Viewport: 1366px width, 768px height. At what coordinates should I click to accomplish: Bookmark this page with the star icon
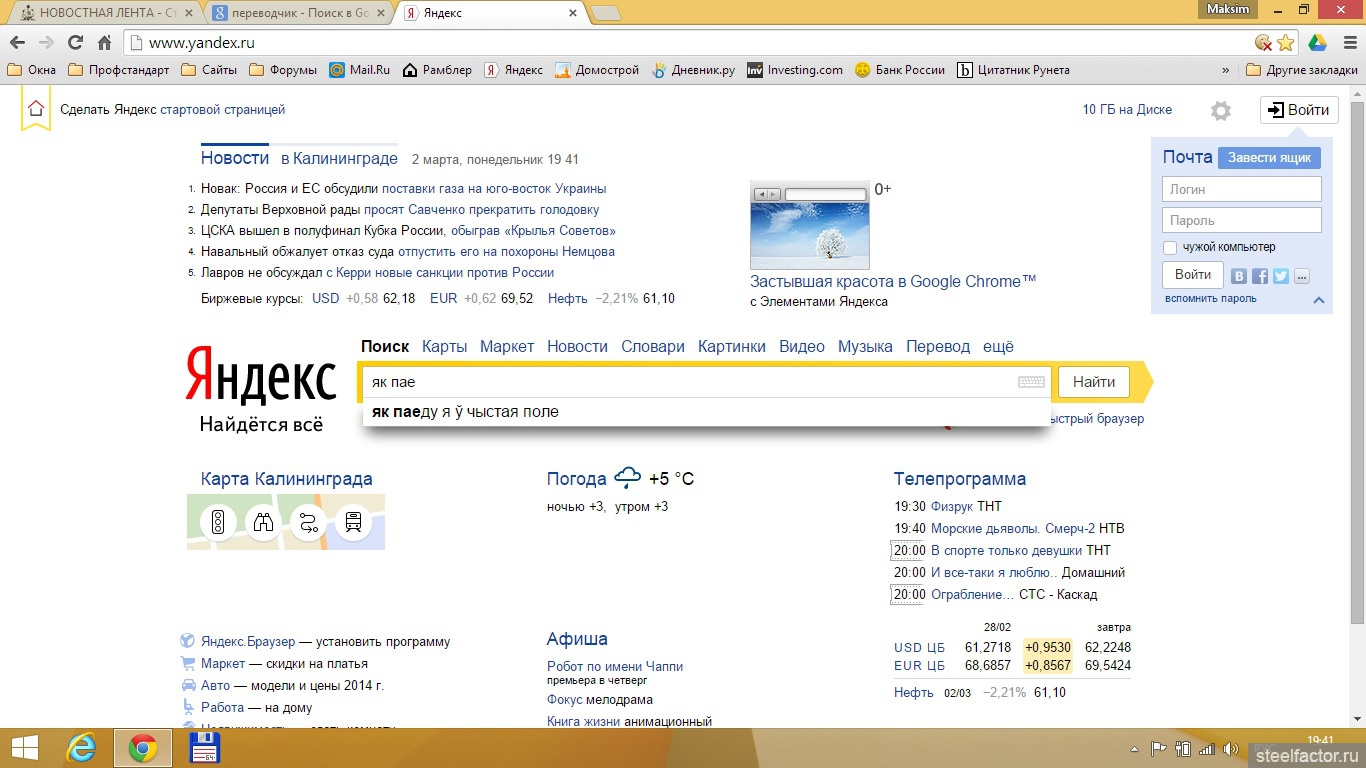[x=1286, y=43]
